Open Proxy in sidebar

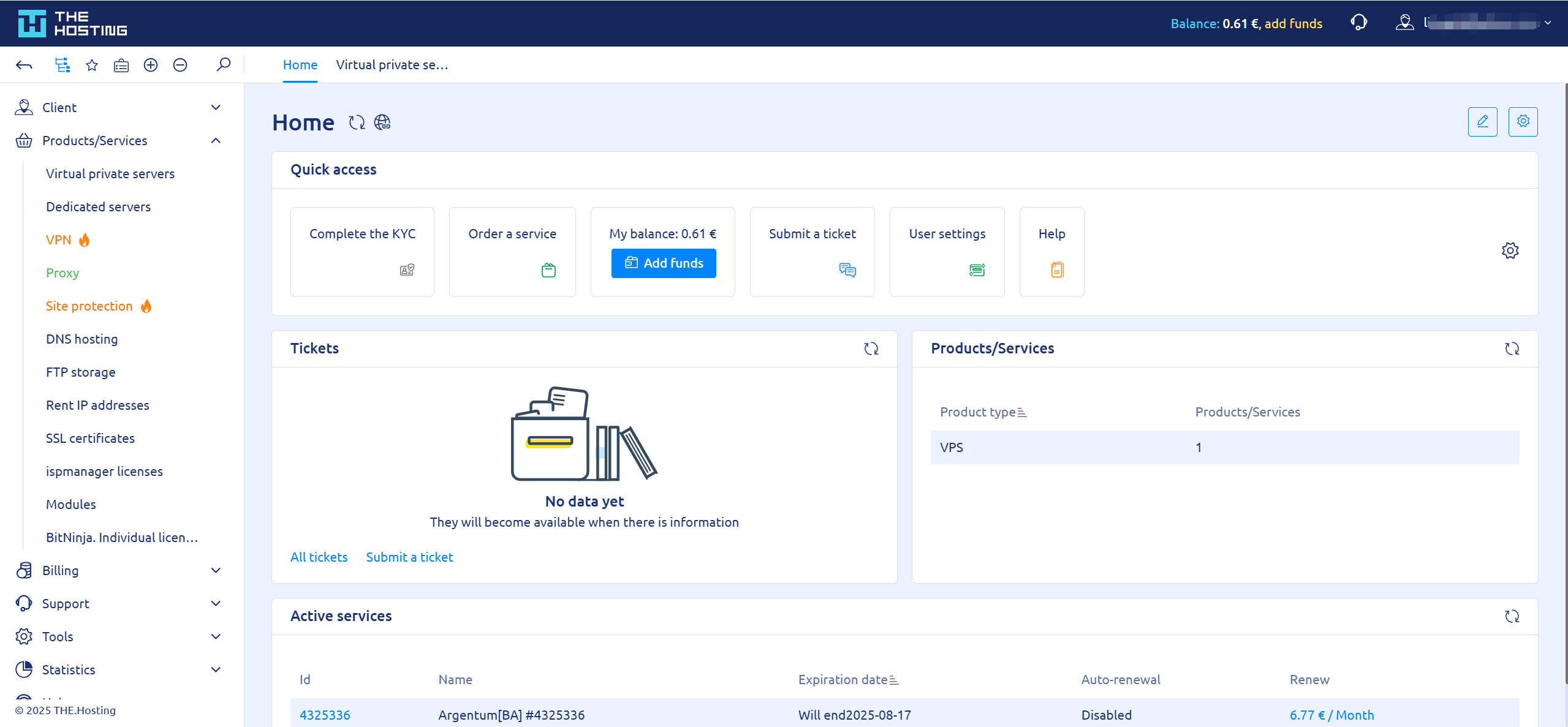[x=62, y=273]
